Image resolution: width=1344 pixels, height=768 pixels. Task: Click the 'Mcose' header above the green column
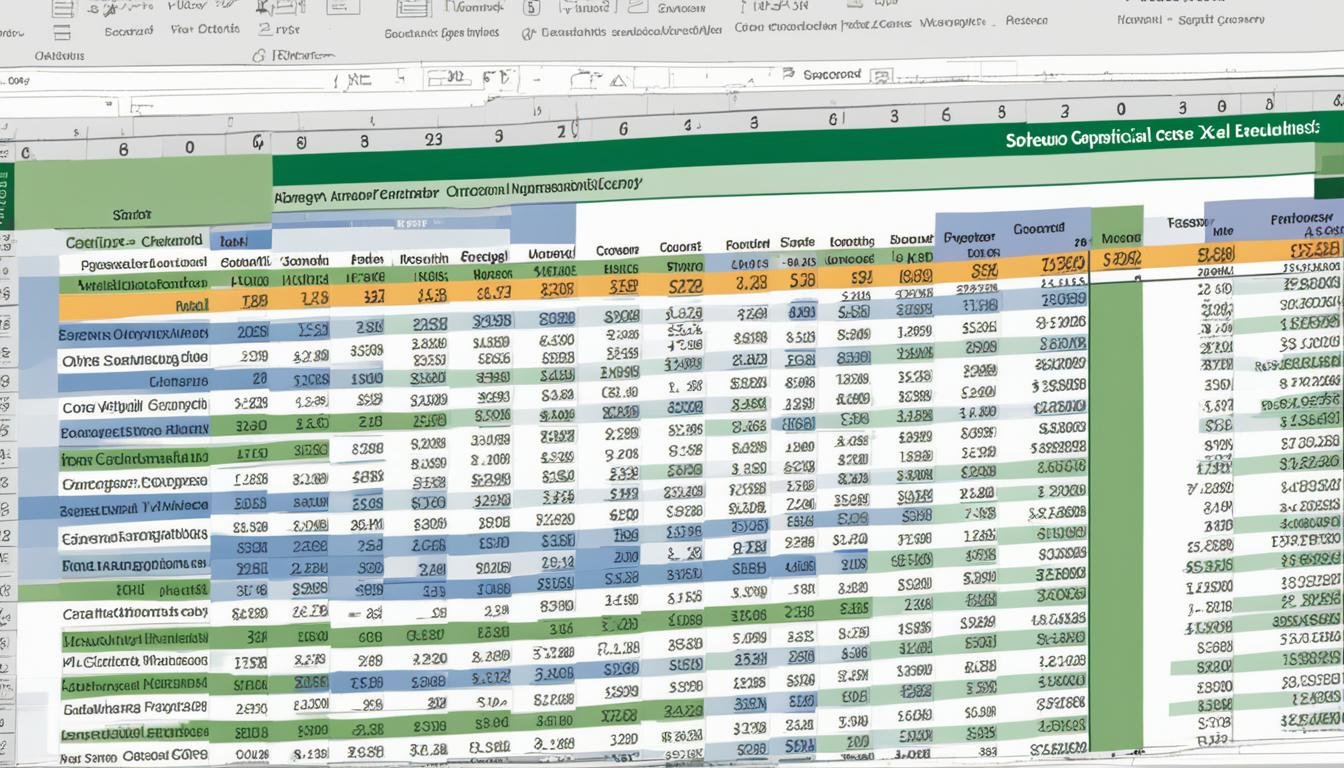point(1121,240)
